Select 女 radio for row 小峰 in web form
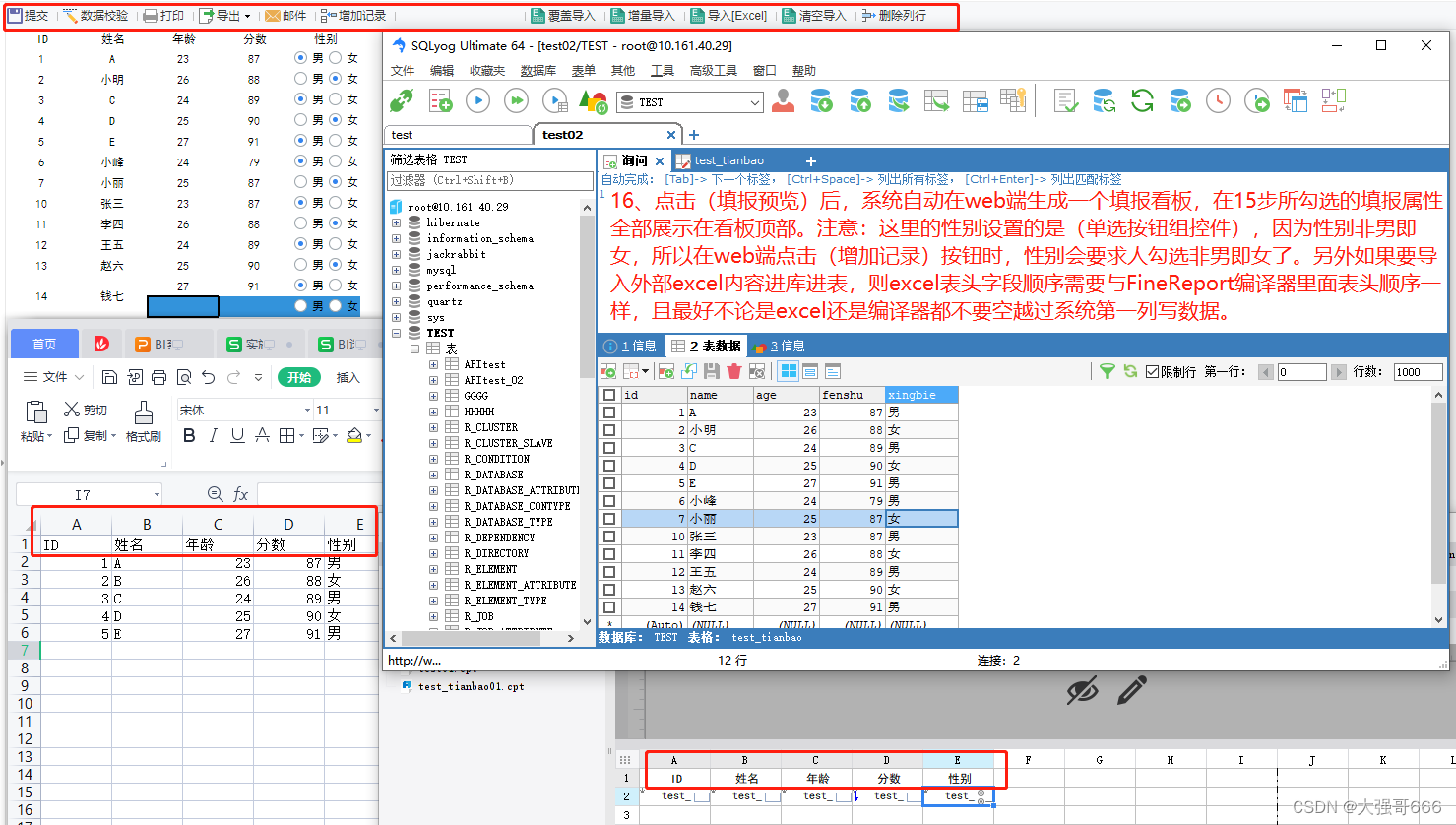 [336, 161]
